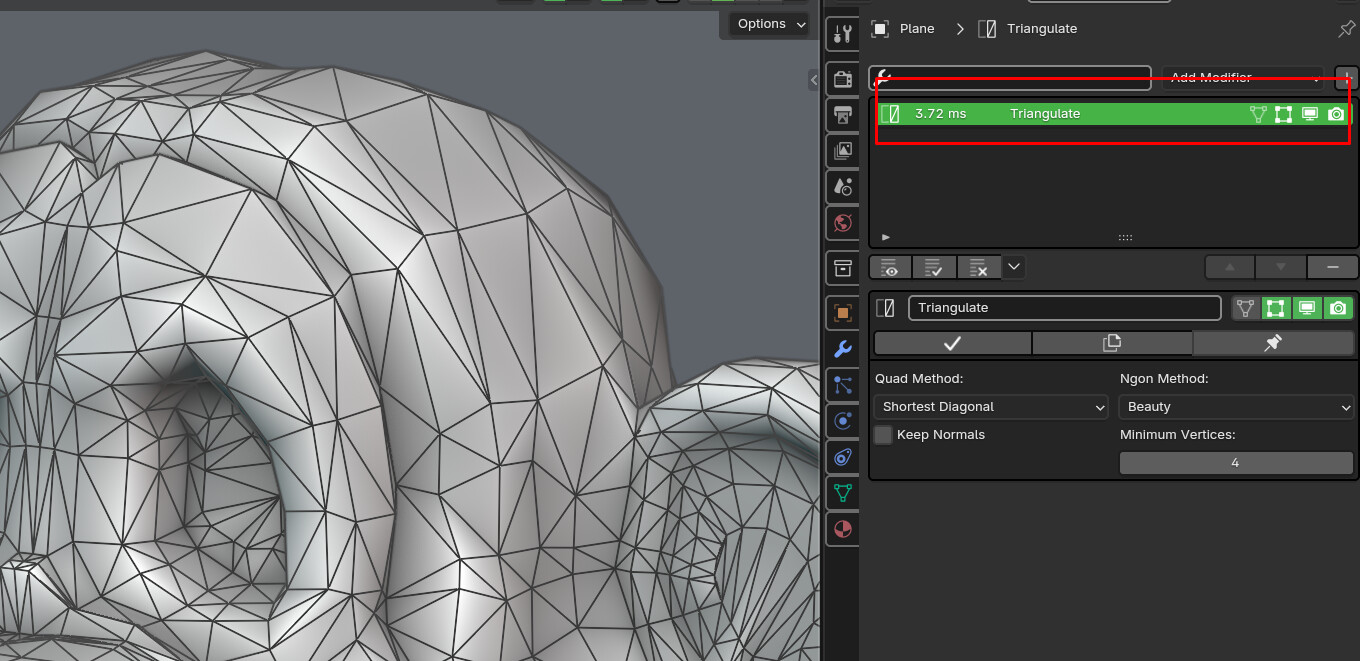Open the Material properties tab
The image size is (1360, 661).
point(843,528)
